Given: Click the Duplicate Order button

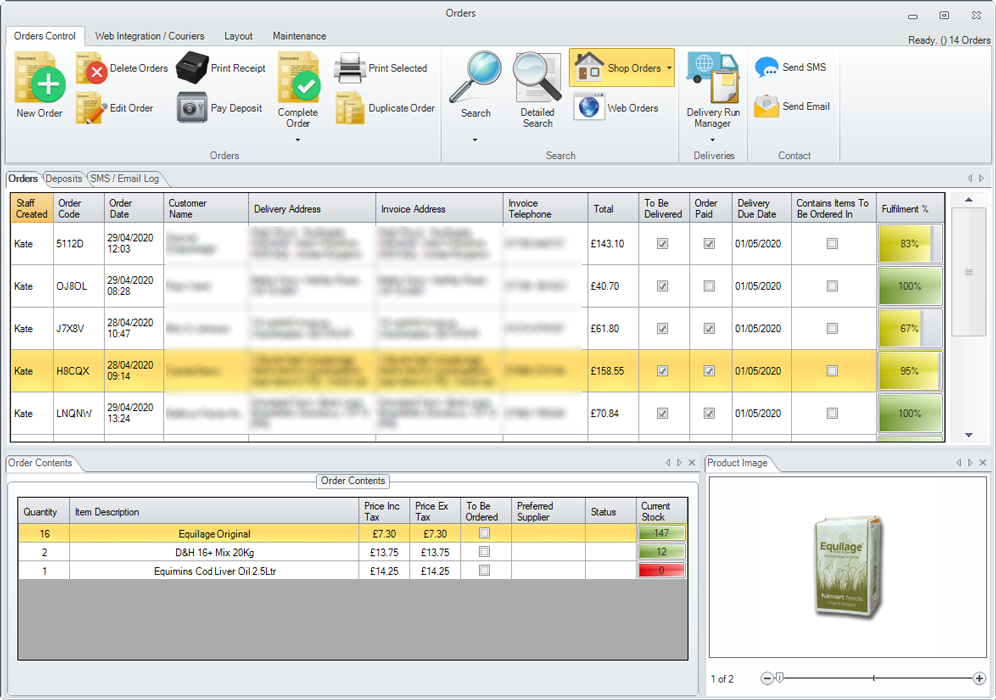Looking at the screenshot, I should (386, 108).
